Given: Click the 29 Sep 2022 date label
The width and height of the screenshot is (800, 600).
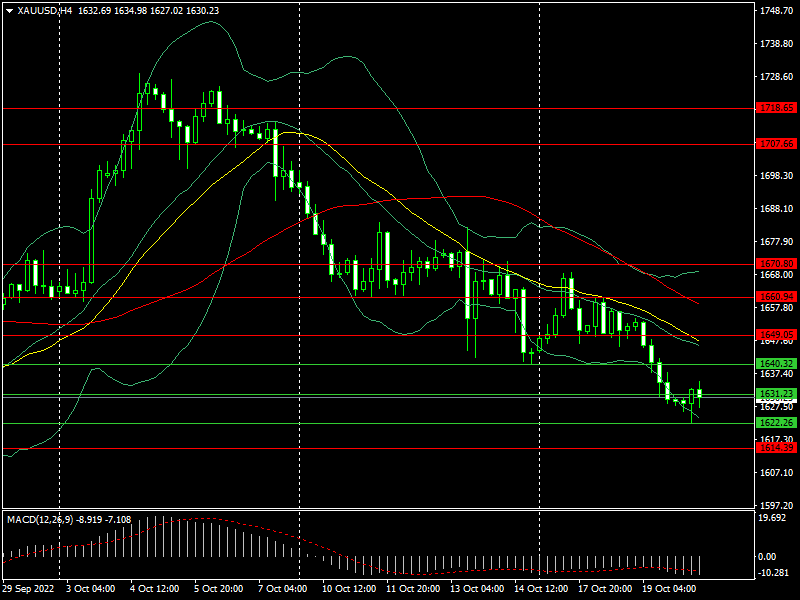Looking at the screenshot, I should tap(28, 589).
